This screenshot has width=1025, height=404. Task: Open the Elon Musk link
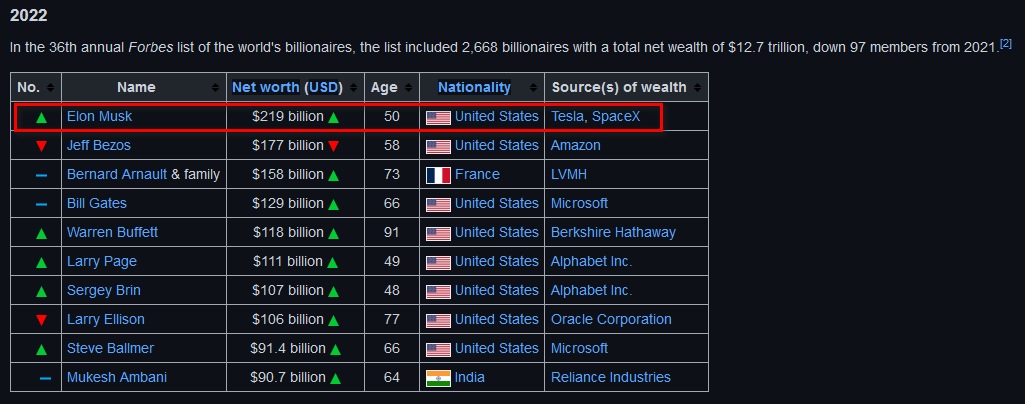[99, 116]
